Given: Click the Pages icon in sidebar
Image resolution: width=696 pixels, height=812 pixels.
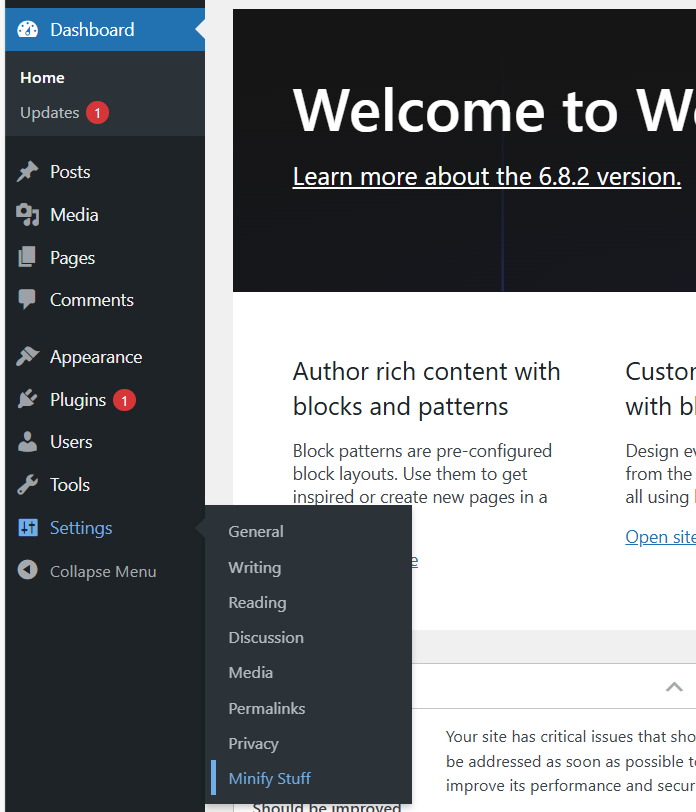Looking at the screenshot, I should 27,257.
